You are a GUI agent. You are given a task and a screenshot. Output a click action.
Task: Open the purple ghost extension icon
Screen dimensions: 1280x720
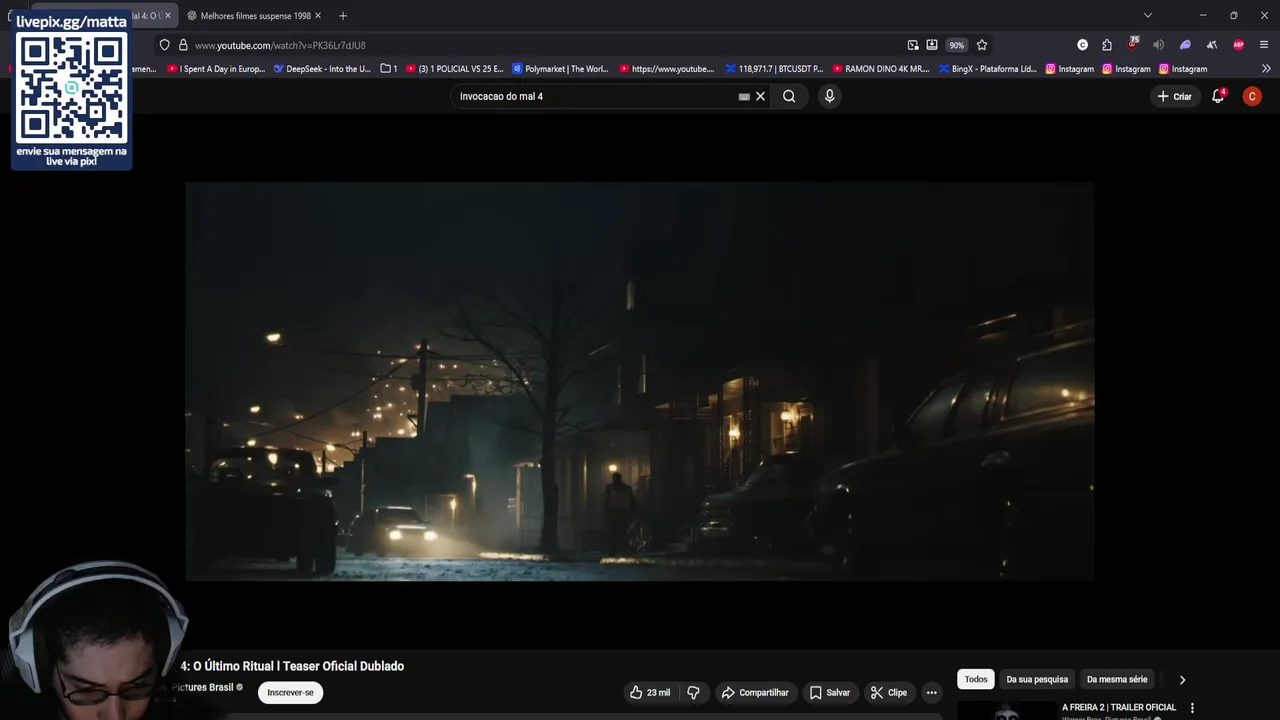coord(1185,45)
